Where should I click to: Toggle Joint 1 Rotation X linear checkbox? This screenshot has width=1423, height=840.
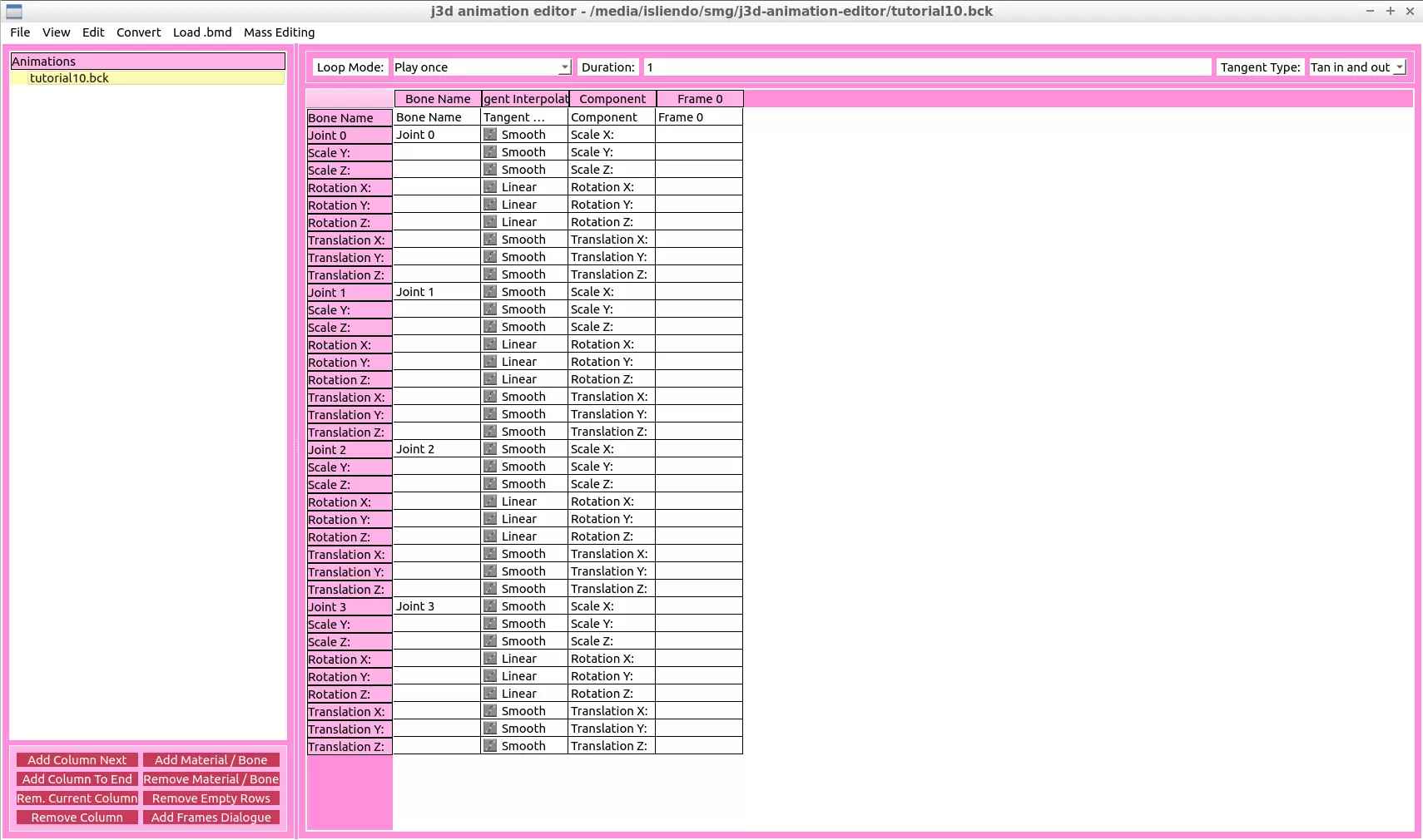(490, 344)
